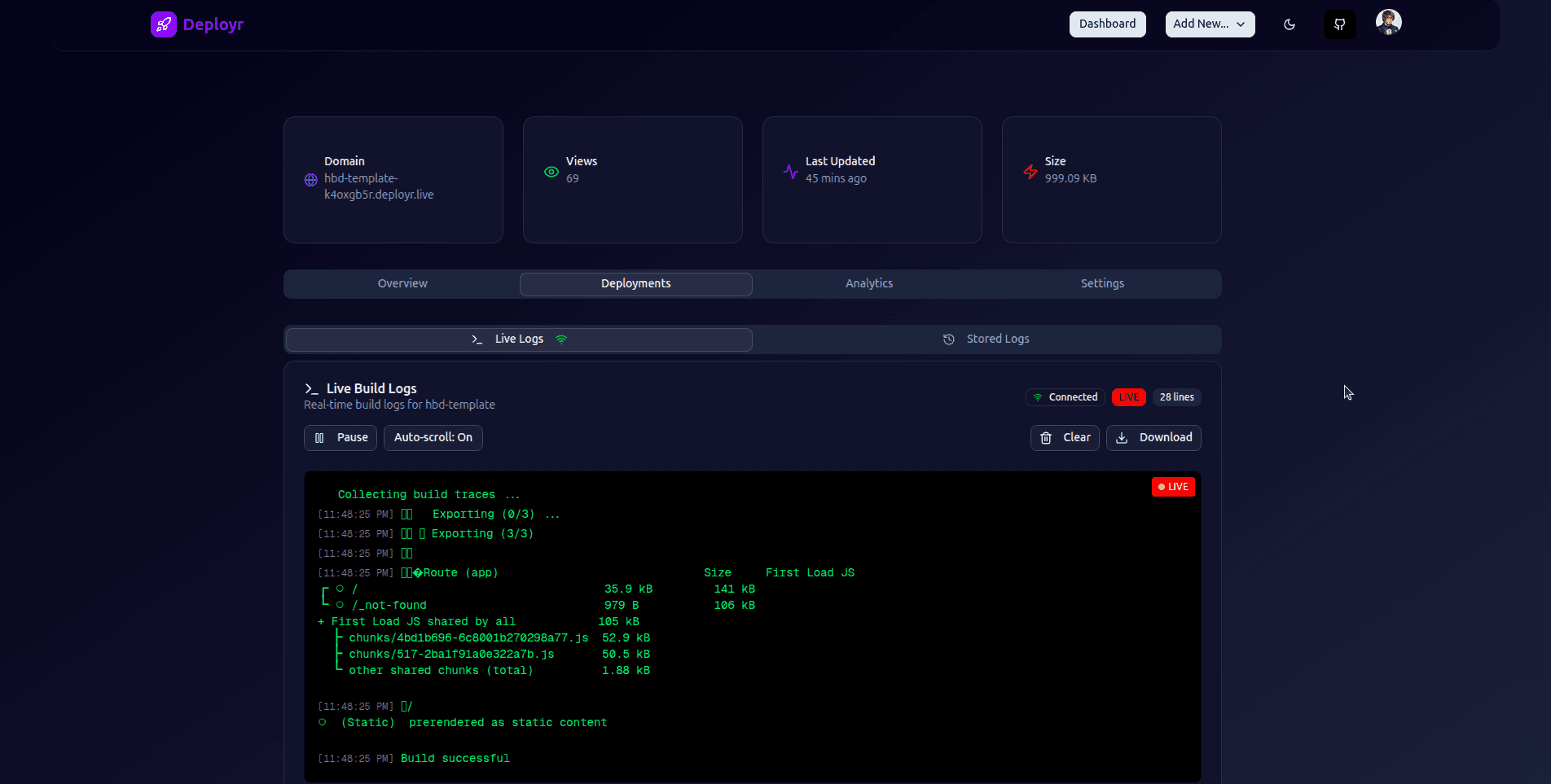
Task: Pause the live log stream
Action: tap(340, 437)
